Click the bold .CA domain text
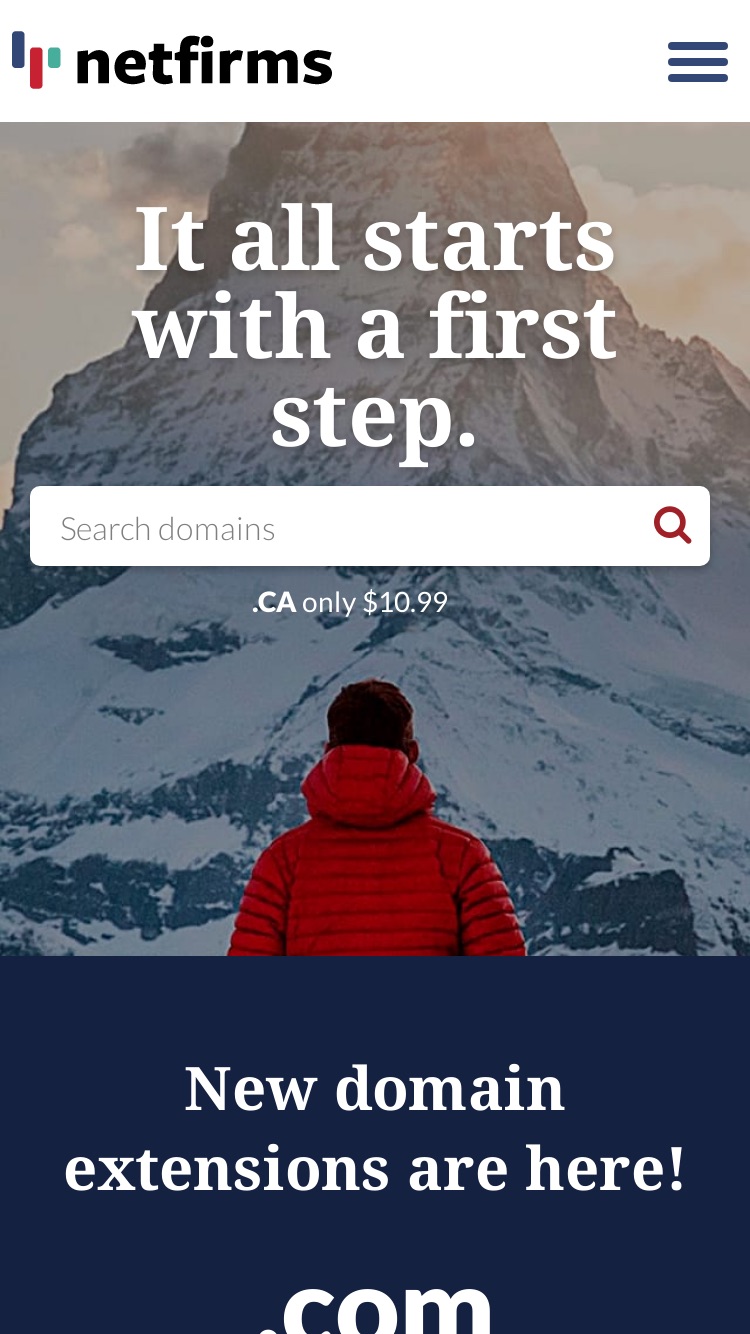Screen dimensions: 750x1334 click(274, 602)
